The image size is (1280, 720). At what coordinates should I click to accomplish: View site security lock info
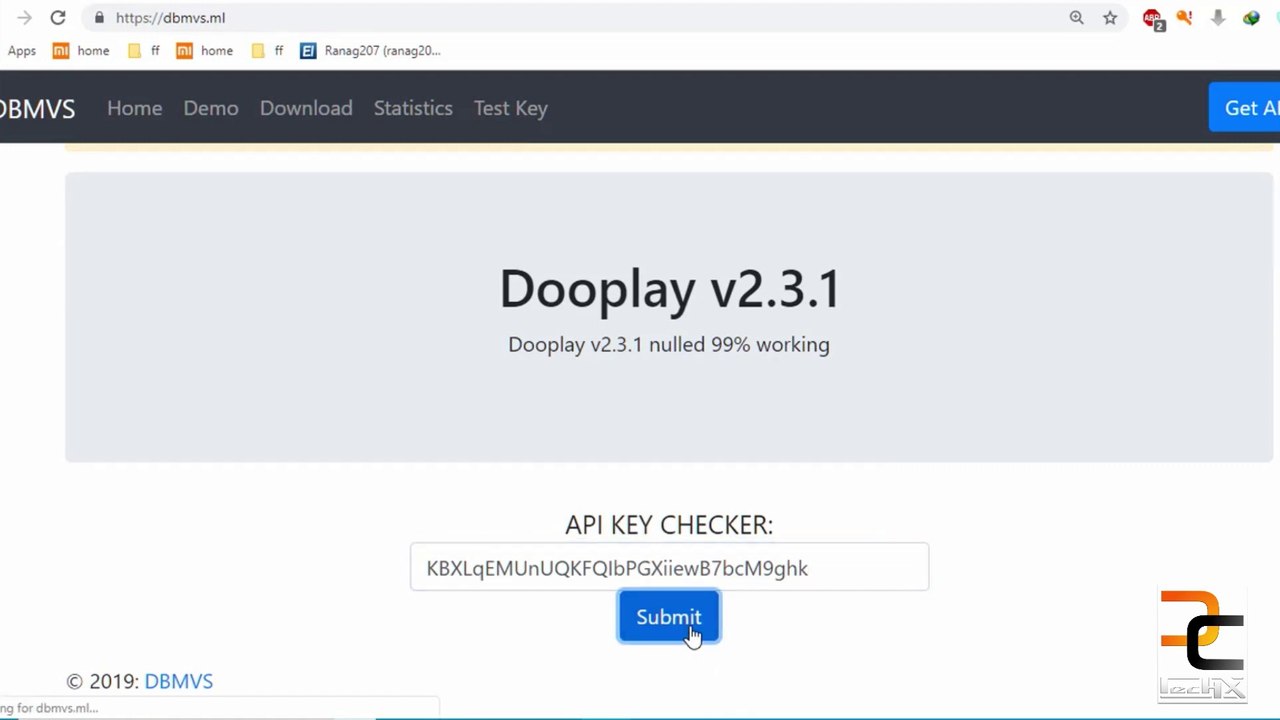click(98, 18)
